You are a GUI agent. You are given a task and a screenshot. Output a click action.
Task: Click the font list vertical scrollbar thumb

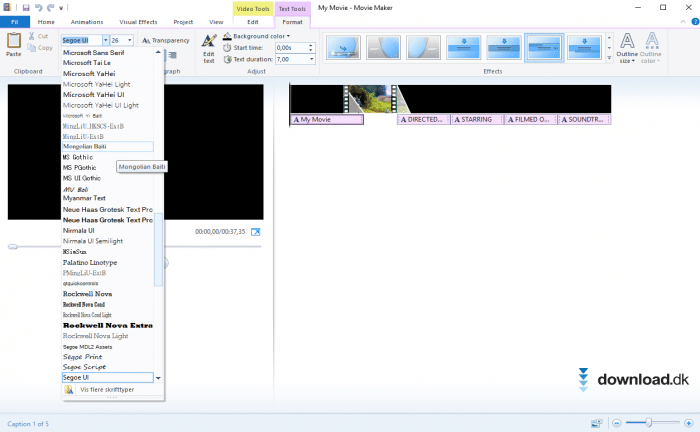[x=158, y=249]
